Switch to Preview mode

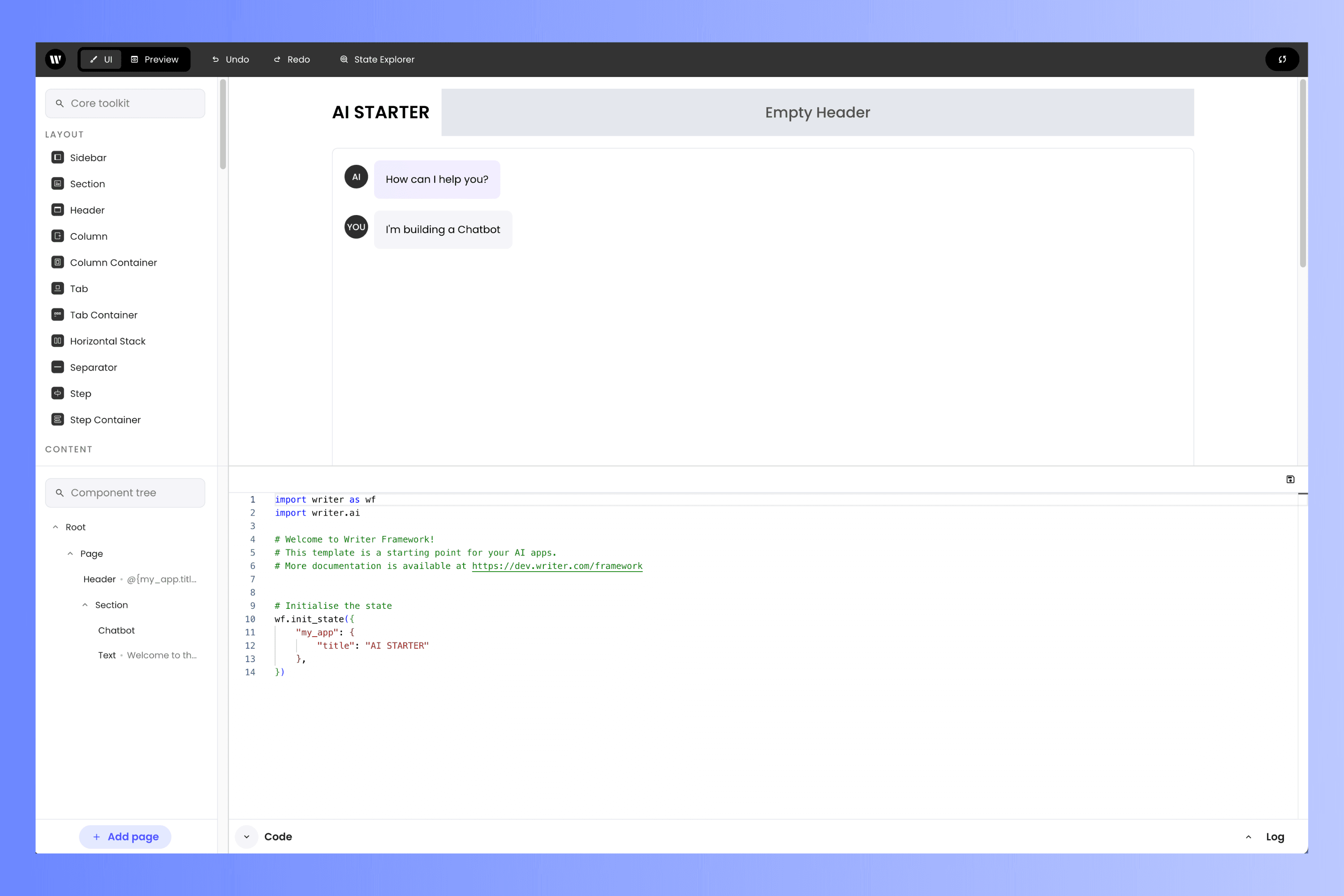pyautogui.click(x=155, y=60)
